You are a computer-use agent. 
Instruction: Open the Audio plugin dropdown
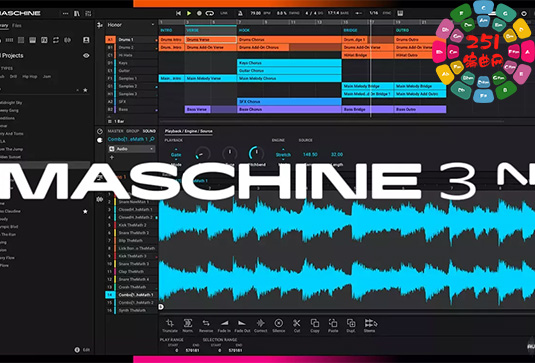pyautogui.click(x=132, y=149)
